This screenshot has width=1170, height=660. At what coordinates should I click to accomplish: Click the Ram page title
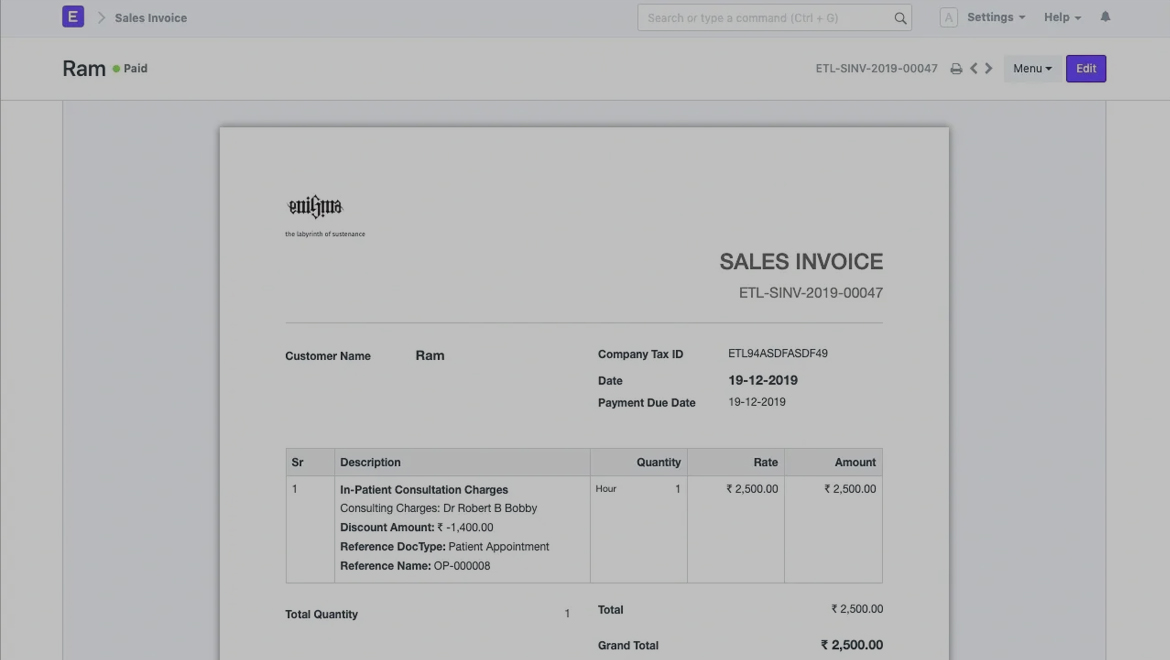pos(84,69)
